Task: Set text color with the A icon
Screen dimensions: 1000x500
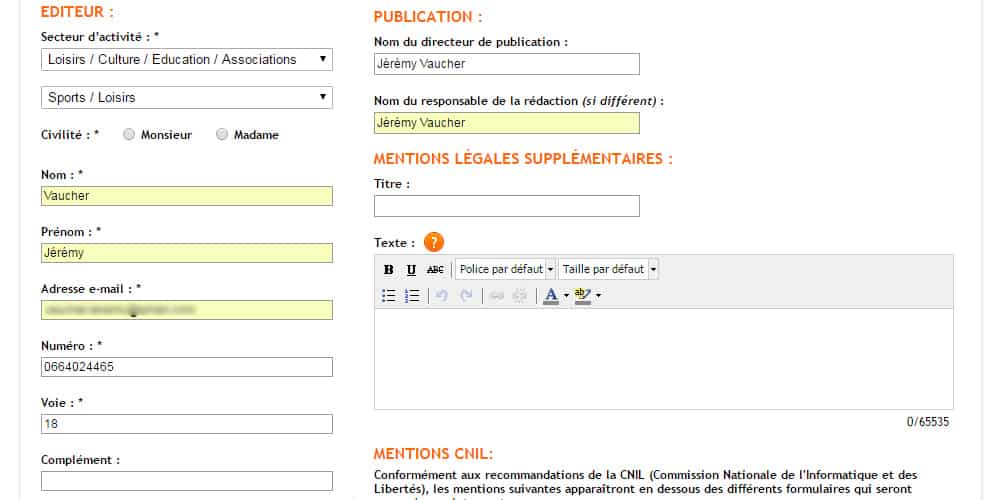Action: point(551,295)
